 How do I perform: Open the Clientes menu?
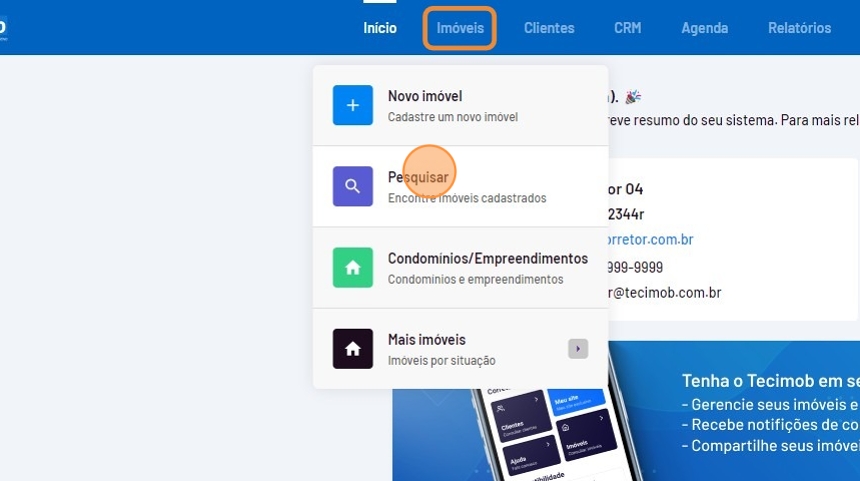tap(549, 28)
